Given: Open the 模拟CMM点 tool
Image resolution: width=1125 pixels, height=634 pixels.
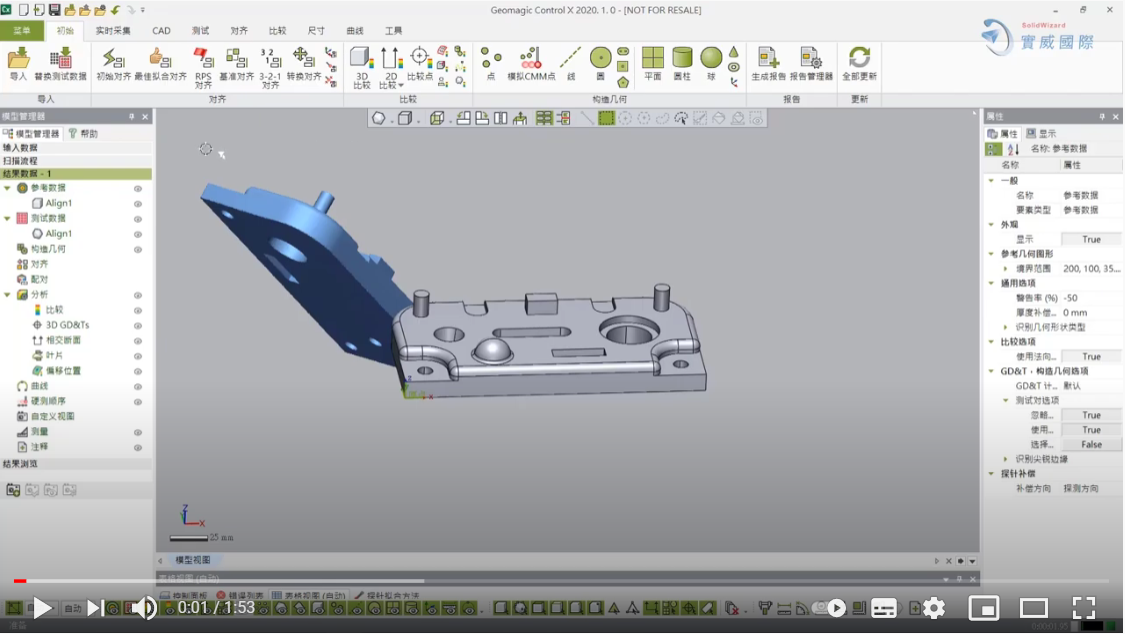Looking at the screenshot, I should 531,64.
